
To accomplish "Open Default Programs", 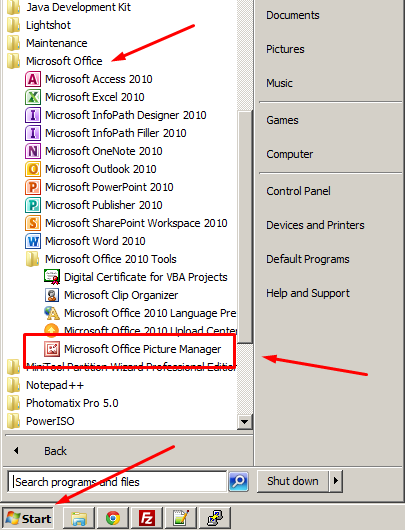I will tap(308, 259).
